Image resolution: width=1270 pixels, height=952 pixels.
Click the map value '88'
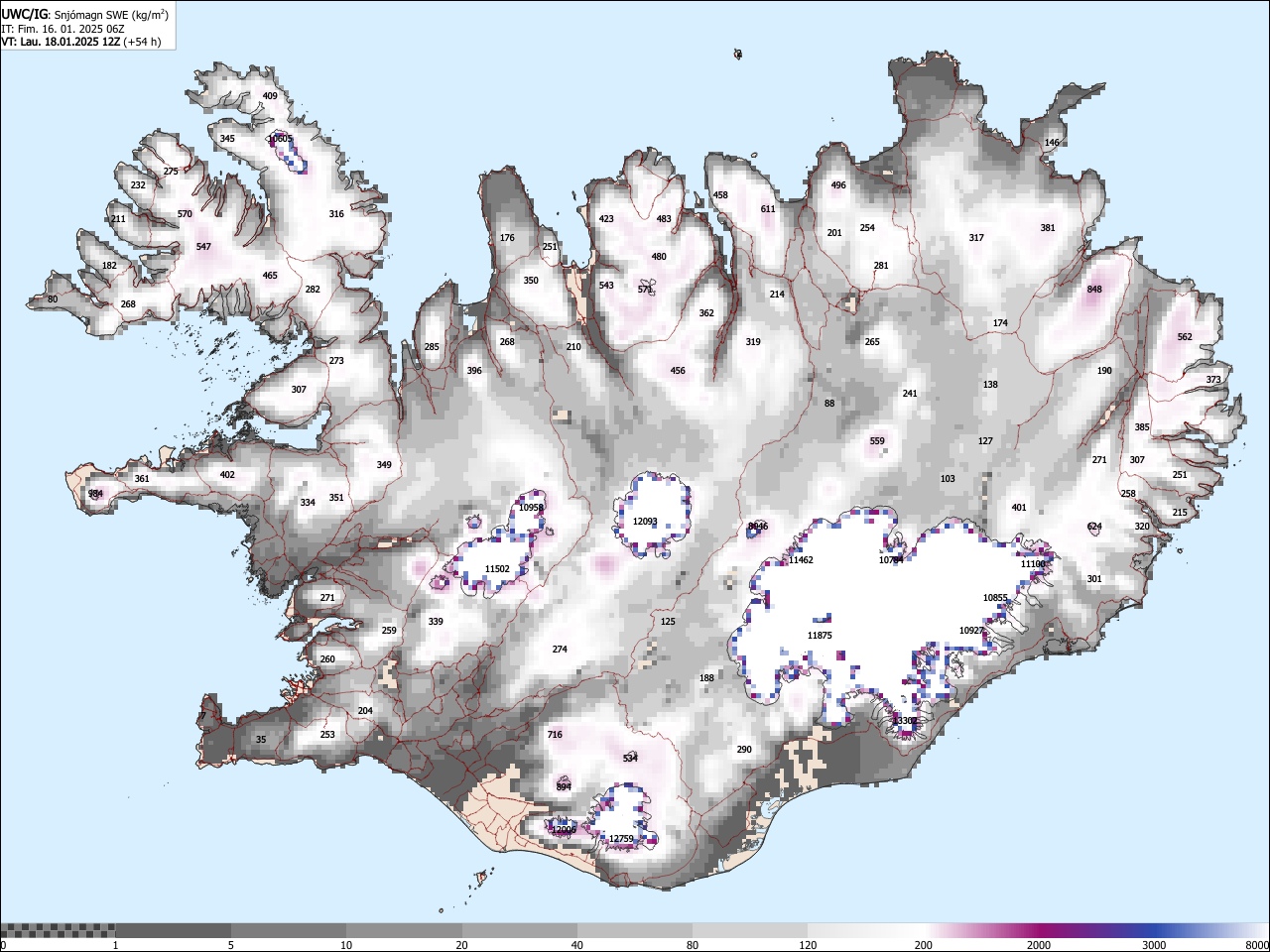(x=829, y=404)
